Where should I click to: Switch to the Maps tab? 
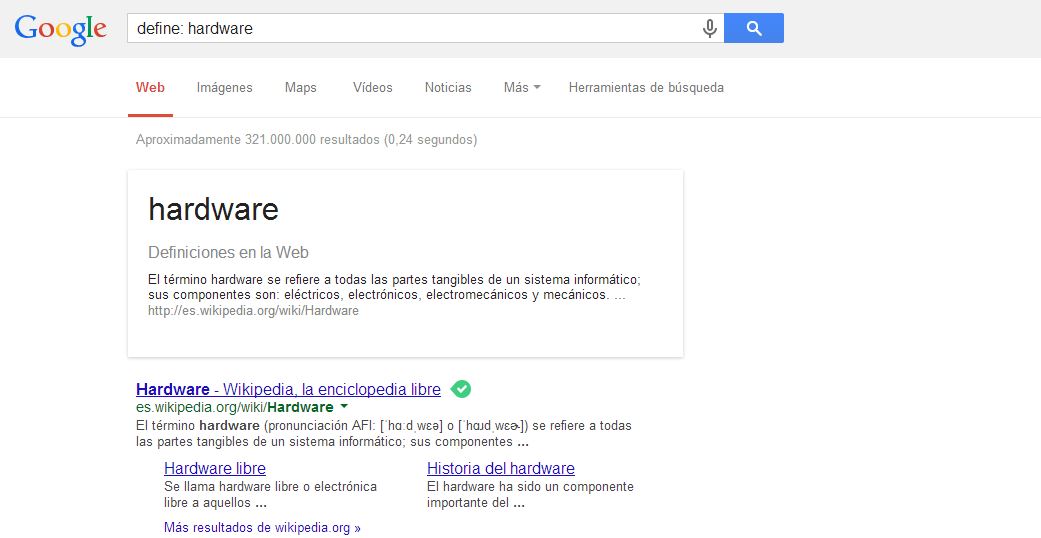301,88
